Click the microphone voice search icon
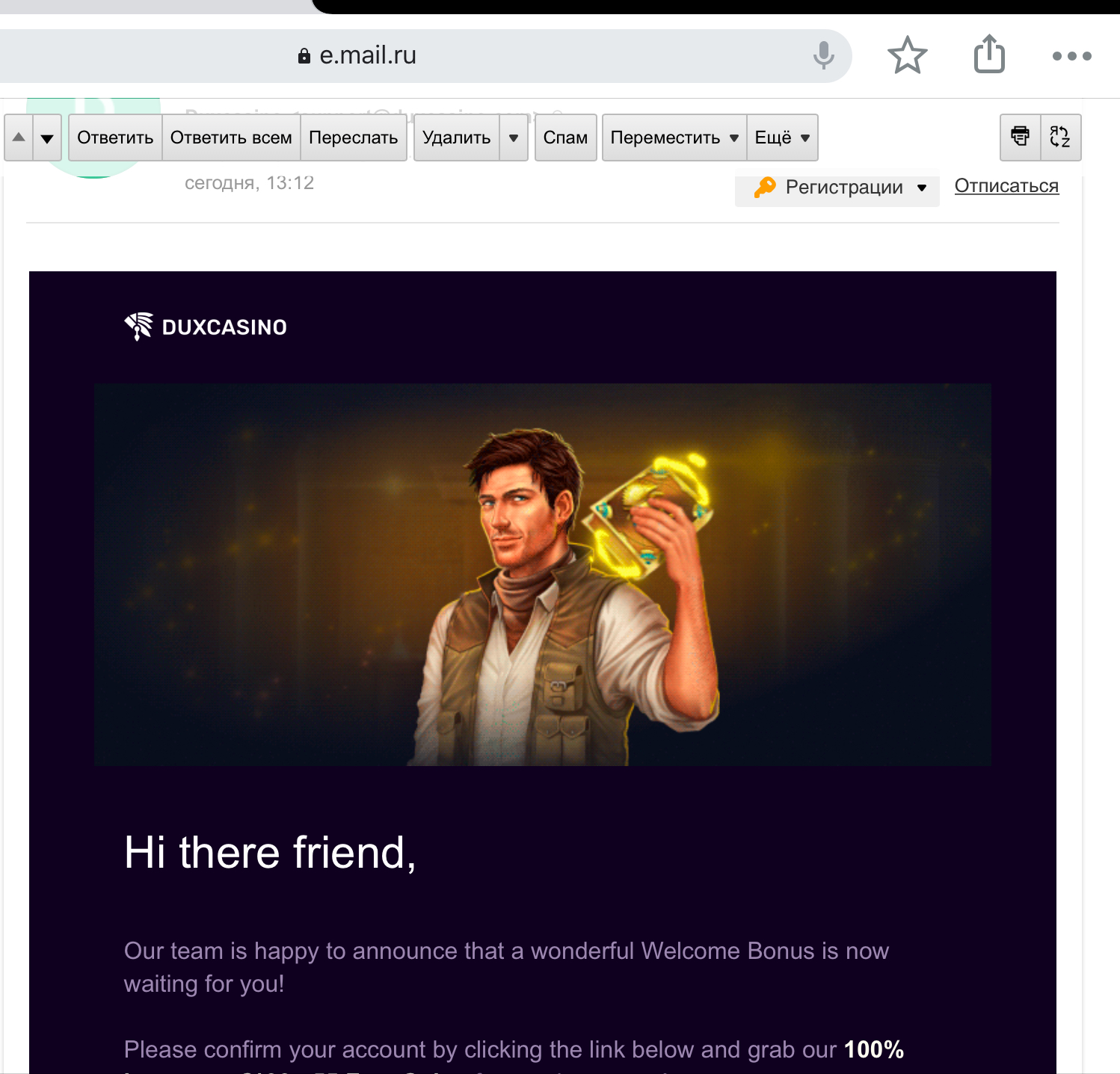1120x1074 pixels. 823,55
